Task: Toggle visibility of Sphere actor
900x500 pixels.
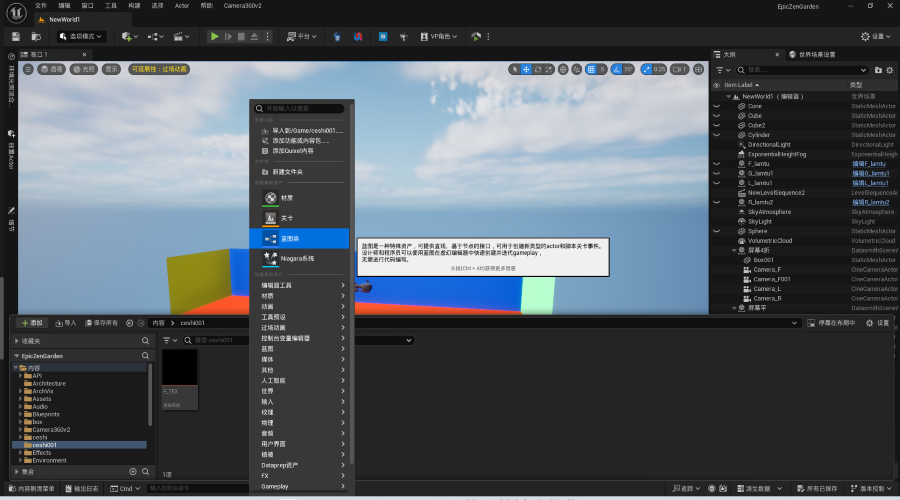Action: coord(716,231)
